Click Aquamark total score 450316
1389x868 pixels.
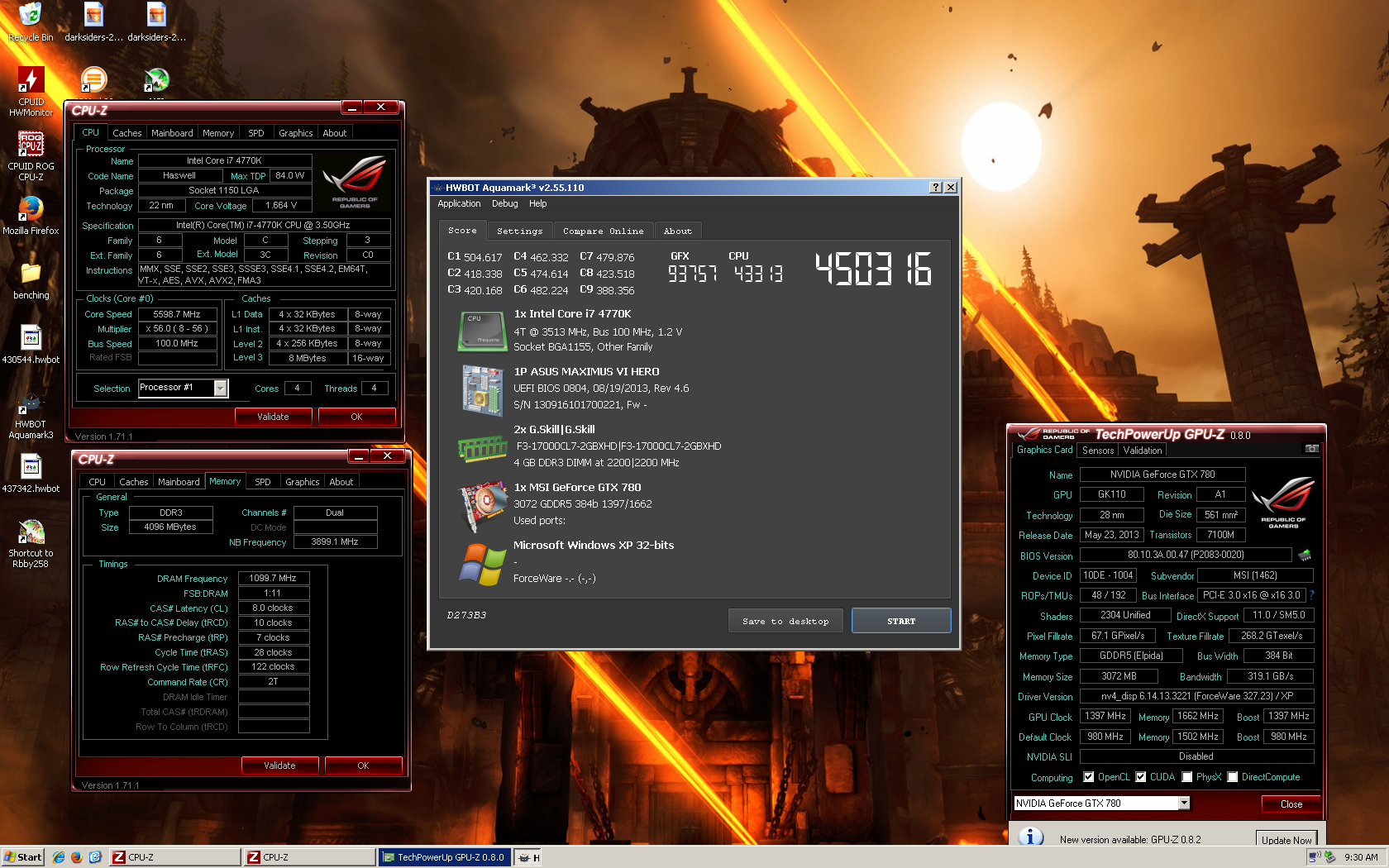874,269
